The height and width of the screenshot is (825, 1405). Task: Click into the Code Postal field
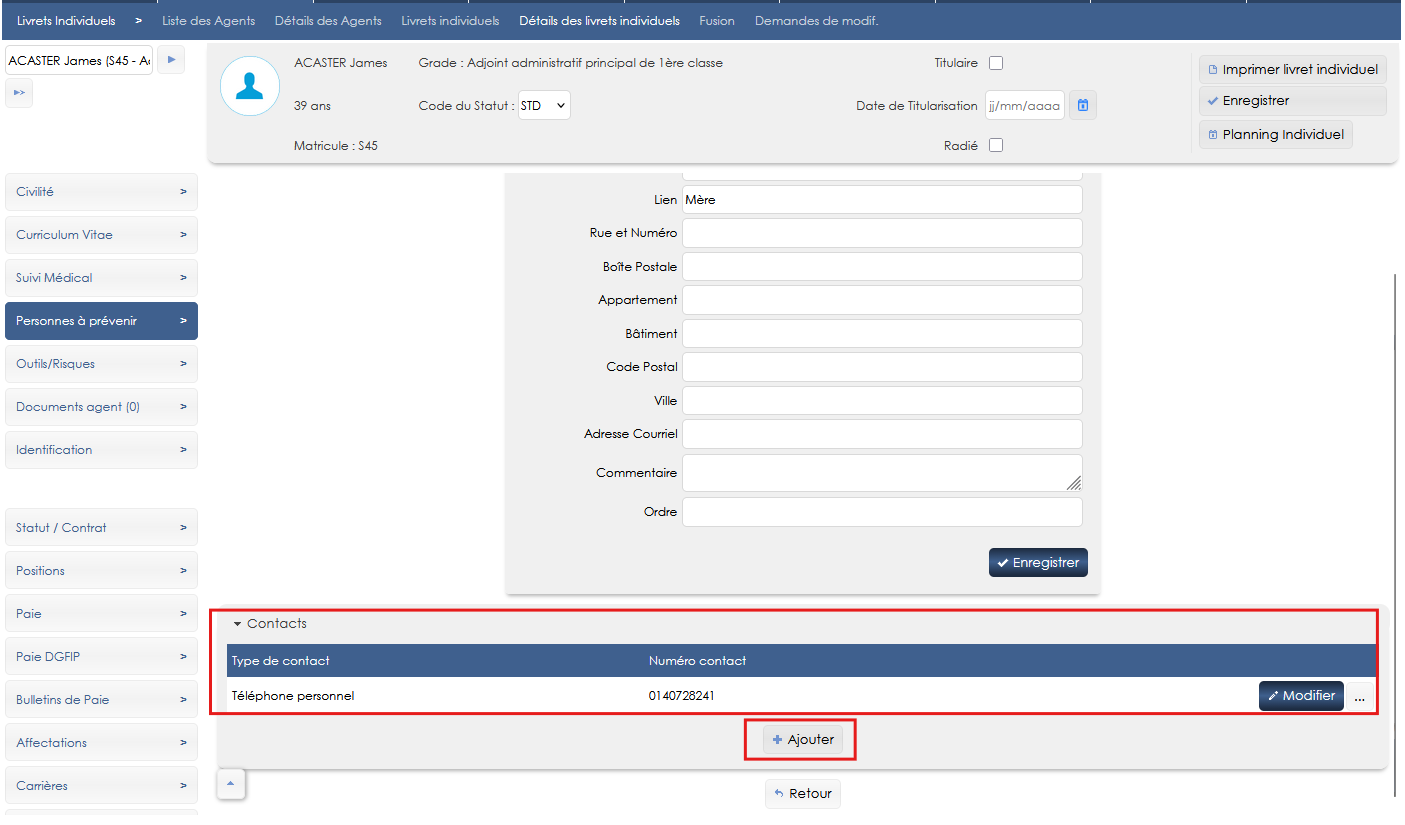click(x=881, y=367)
